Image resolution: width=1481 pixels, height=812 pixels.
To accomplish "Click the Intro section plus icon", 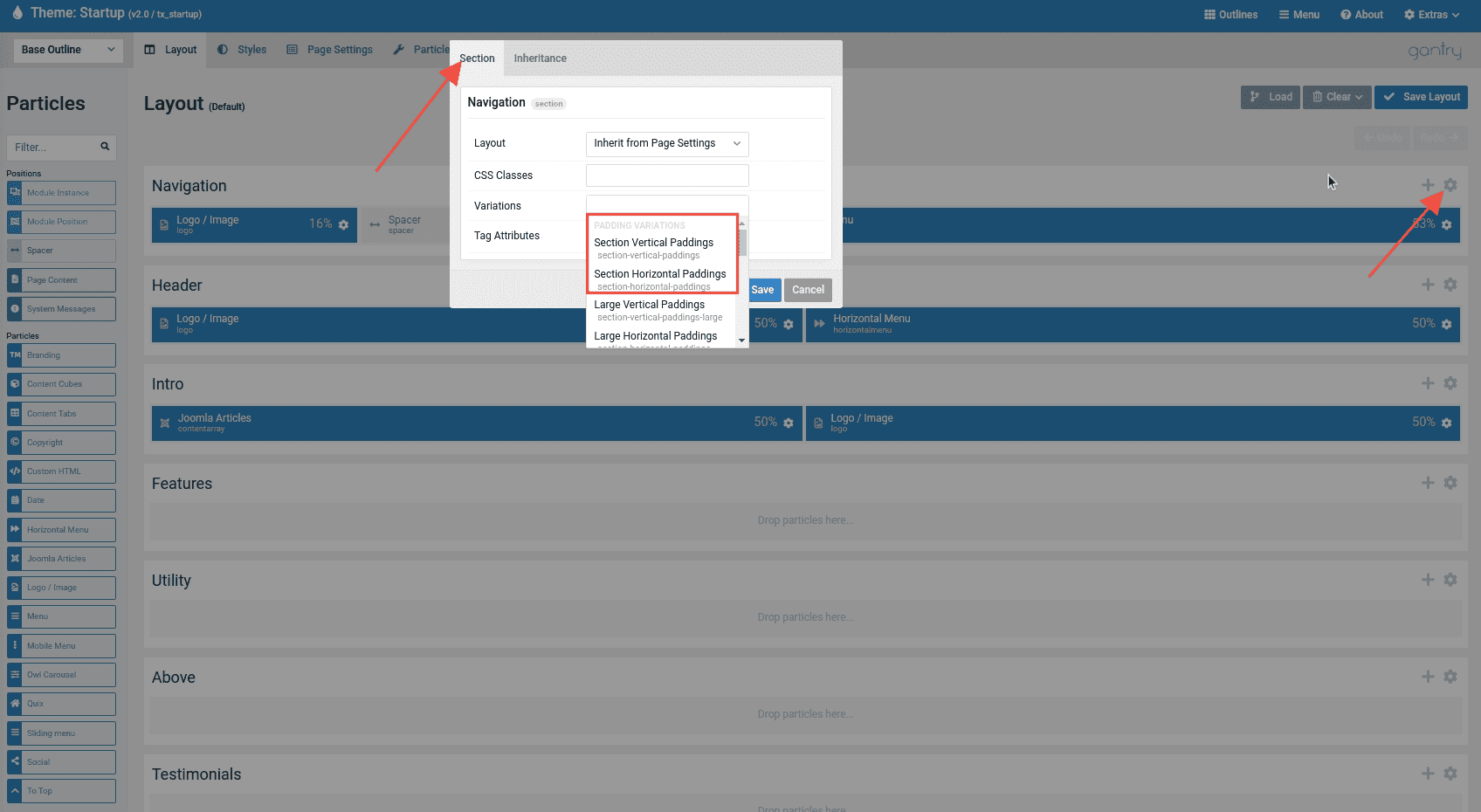I will [x=1428, y=383].
